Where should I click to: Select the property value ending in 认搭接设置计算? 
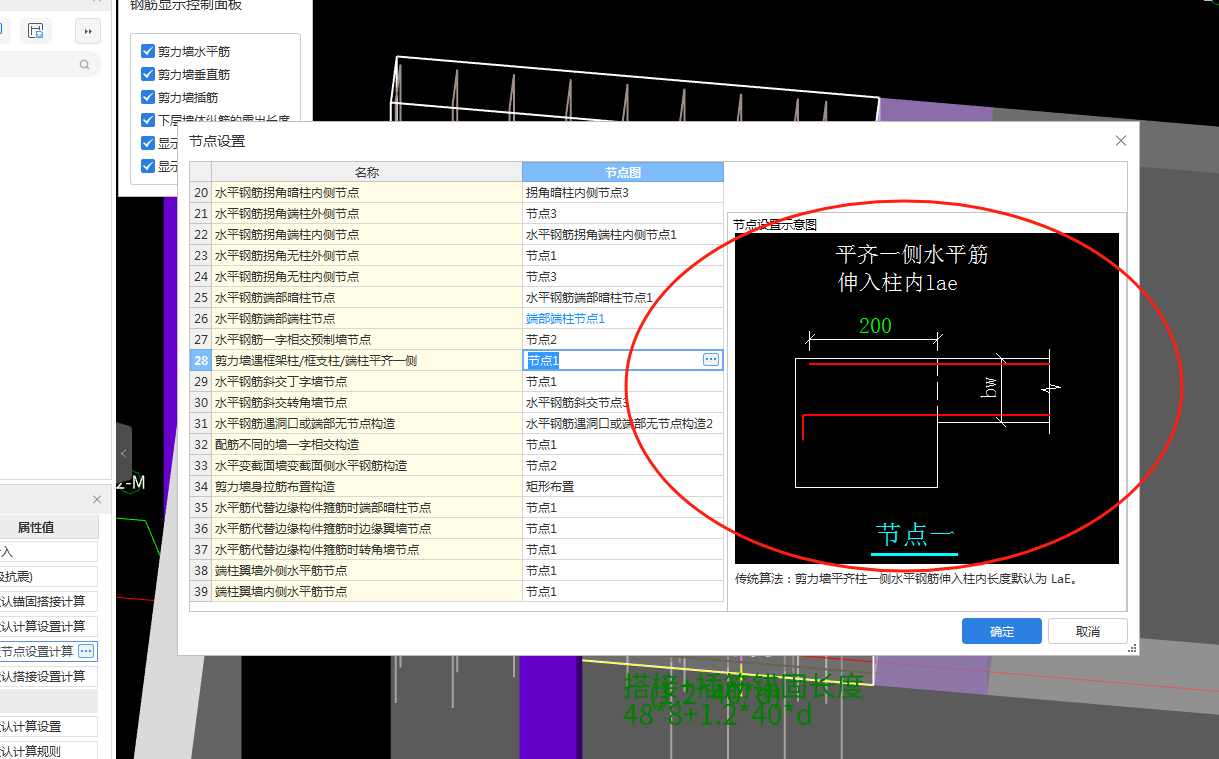tap(49, 676)
